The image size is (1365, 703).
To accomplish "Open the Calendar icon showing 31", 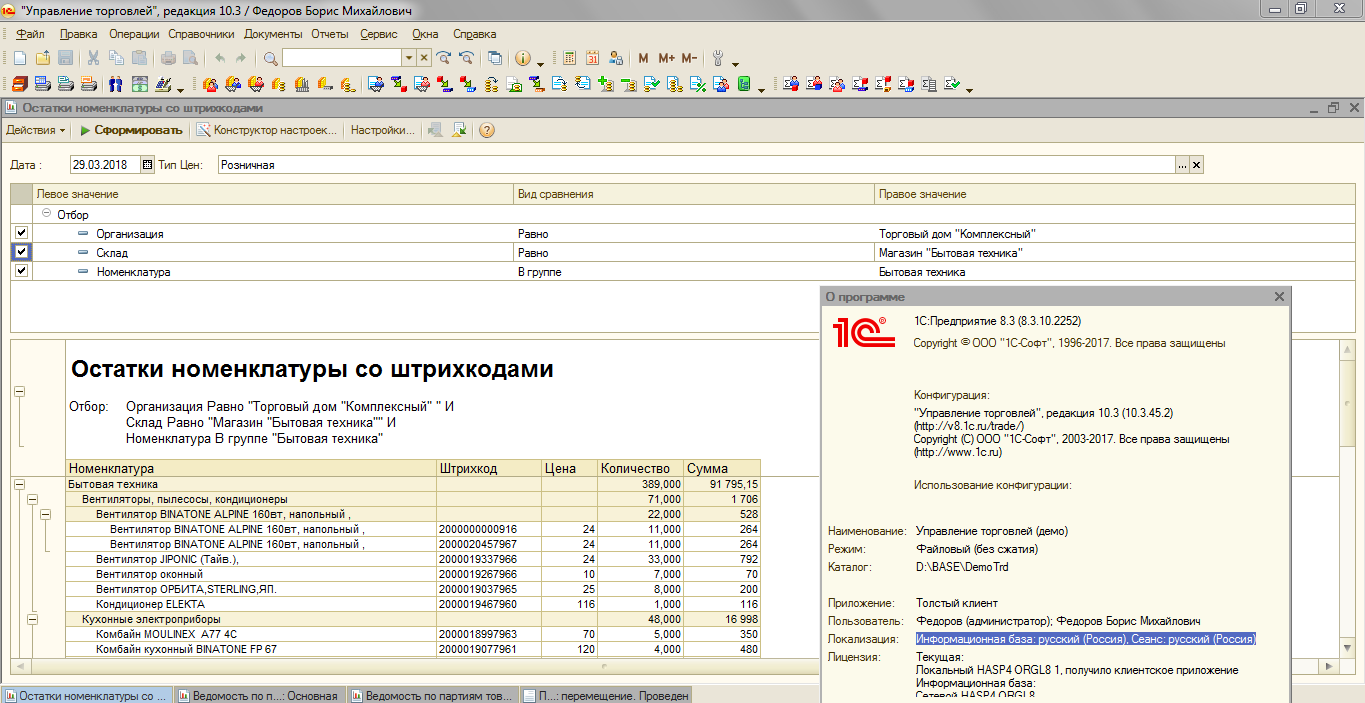I will (x=592, y=58).
